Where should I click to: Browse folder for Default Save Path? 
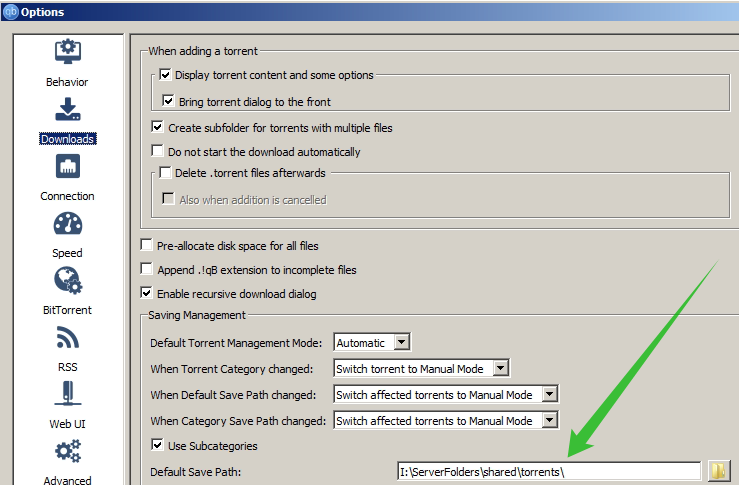click(719, 471)
